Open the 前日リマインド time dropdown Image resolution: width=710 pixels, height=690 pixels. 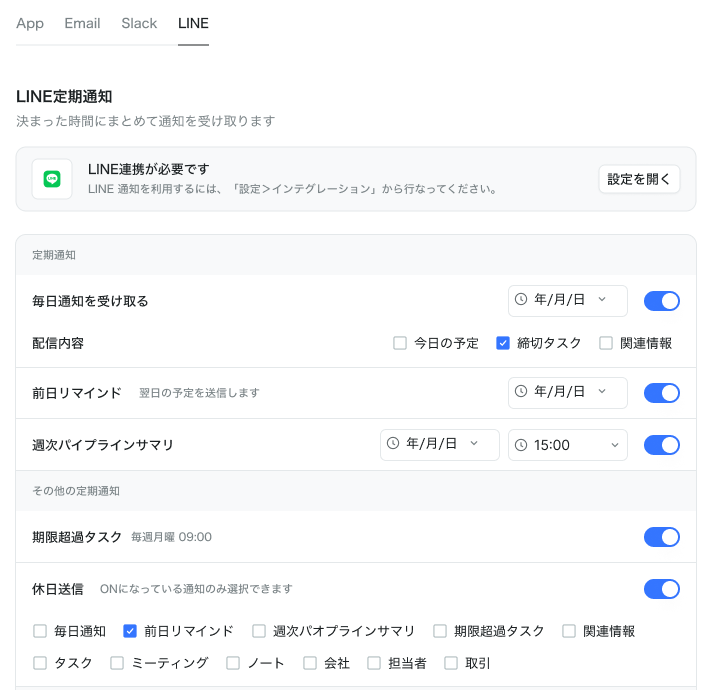click(567, 393)
